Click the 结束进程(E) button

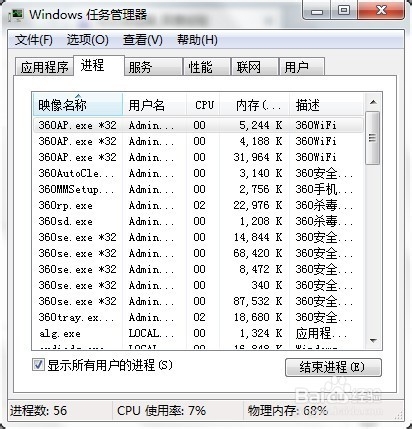pos(333,367)
